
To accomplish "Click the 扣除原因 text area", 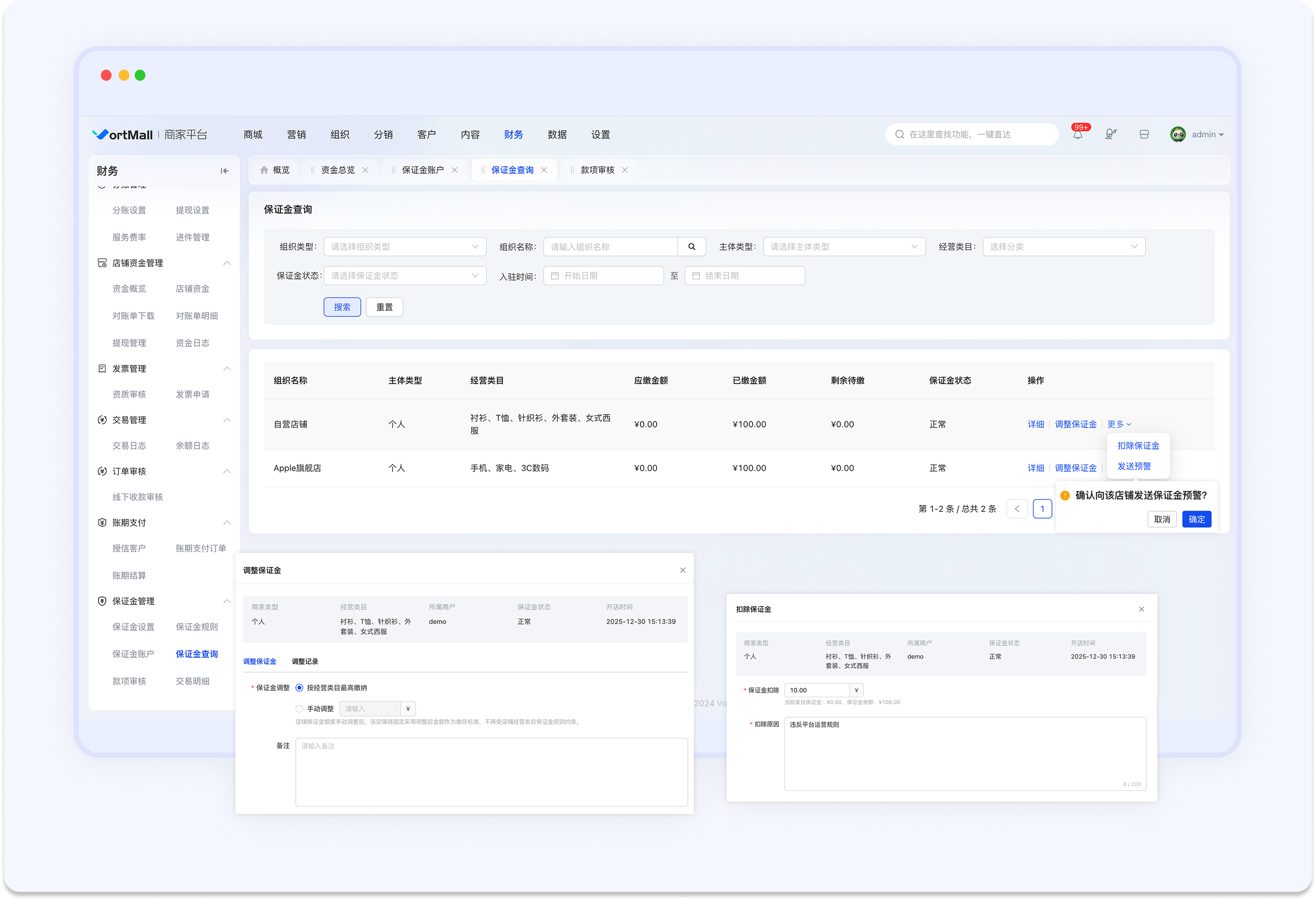I will (965, 754).
